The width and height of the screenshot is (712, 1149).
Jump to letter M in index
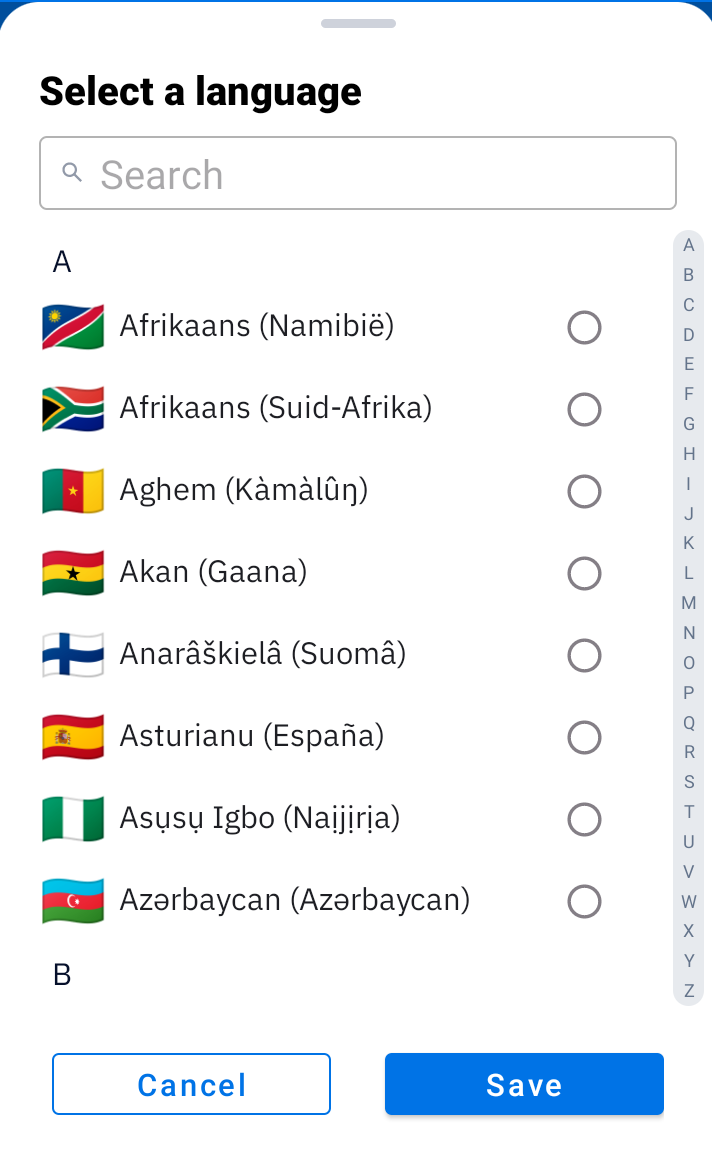pos(689,603)
